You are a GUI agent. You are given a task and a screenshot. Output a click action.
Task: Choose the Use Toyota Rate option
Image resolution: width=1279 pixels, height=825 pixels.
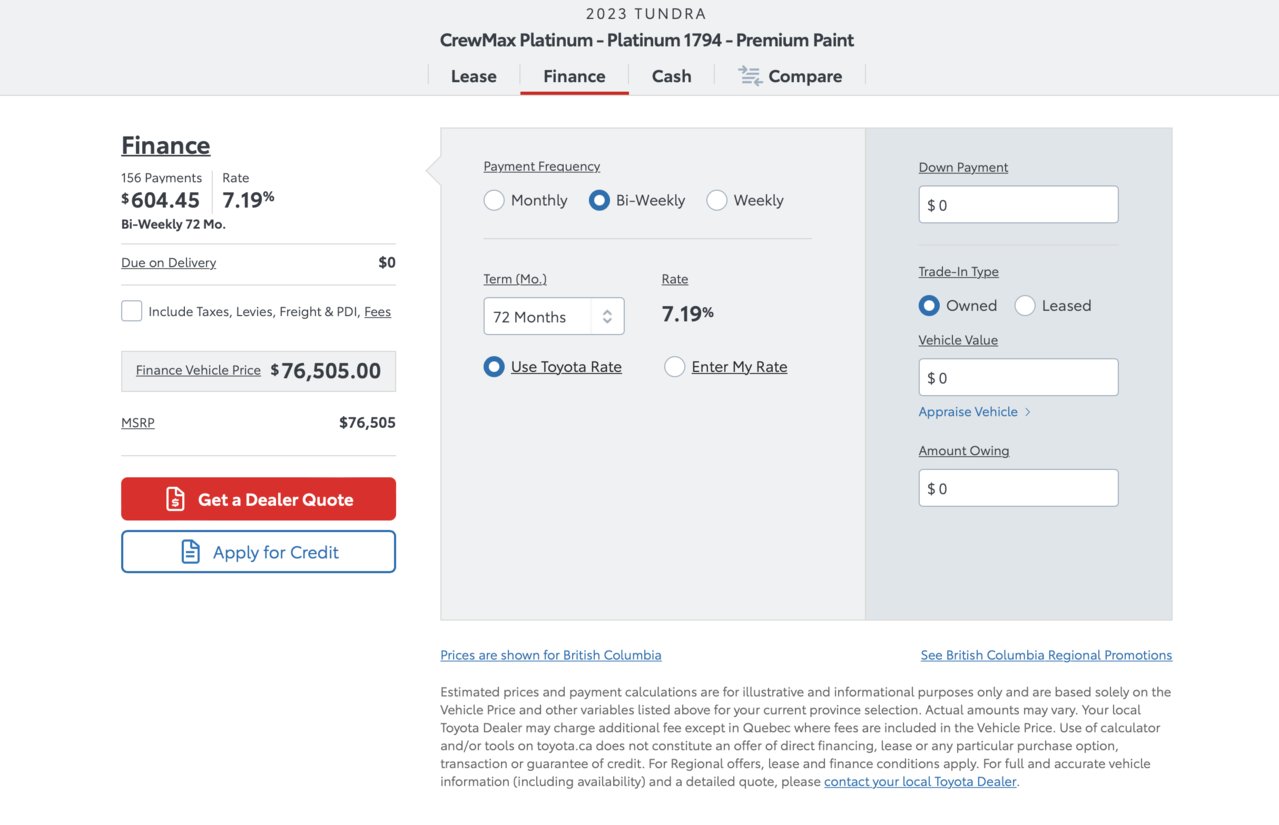[494, 367]
